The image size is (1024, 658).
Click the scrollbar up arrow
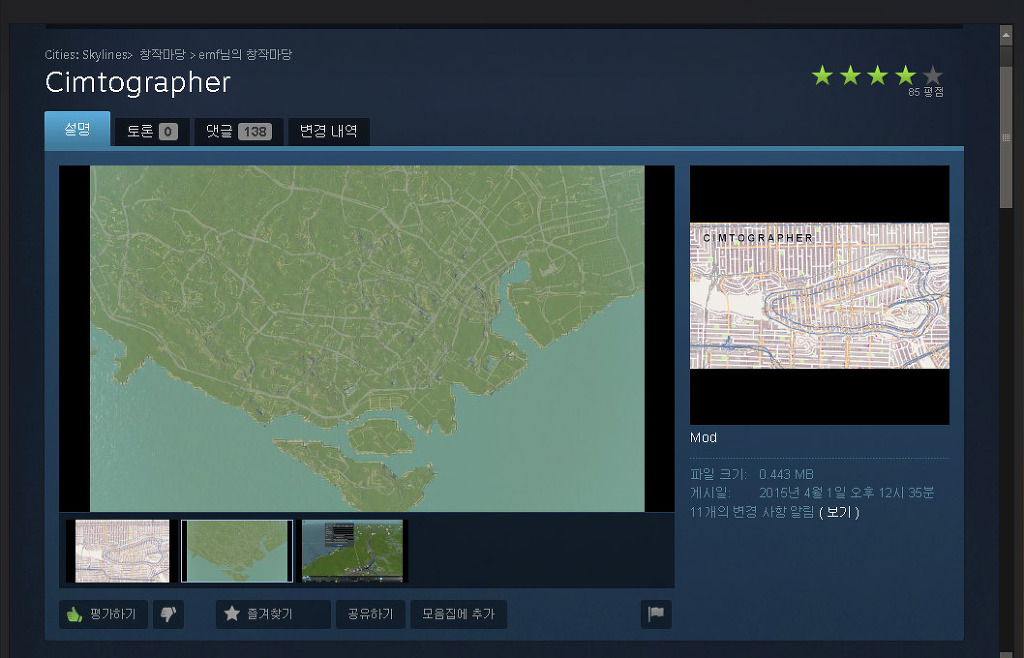(x=1006, y=33)
